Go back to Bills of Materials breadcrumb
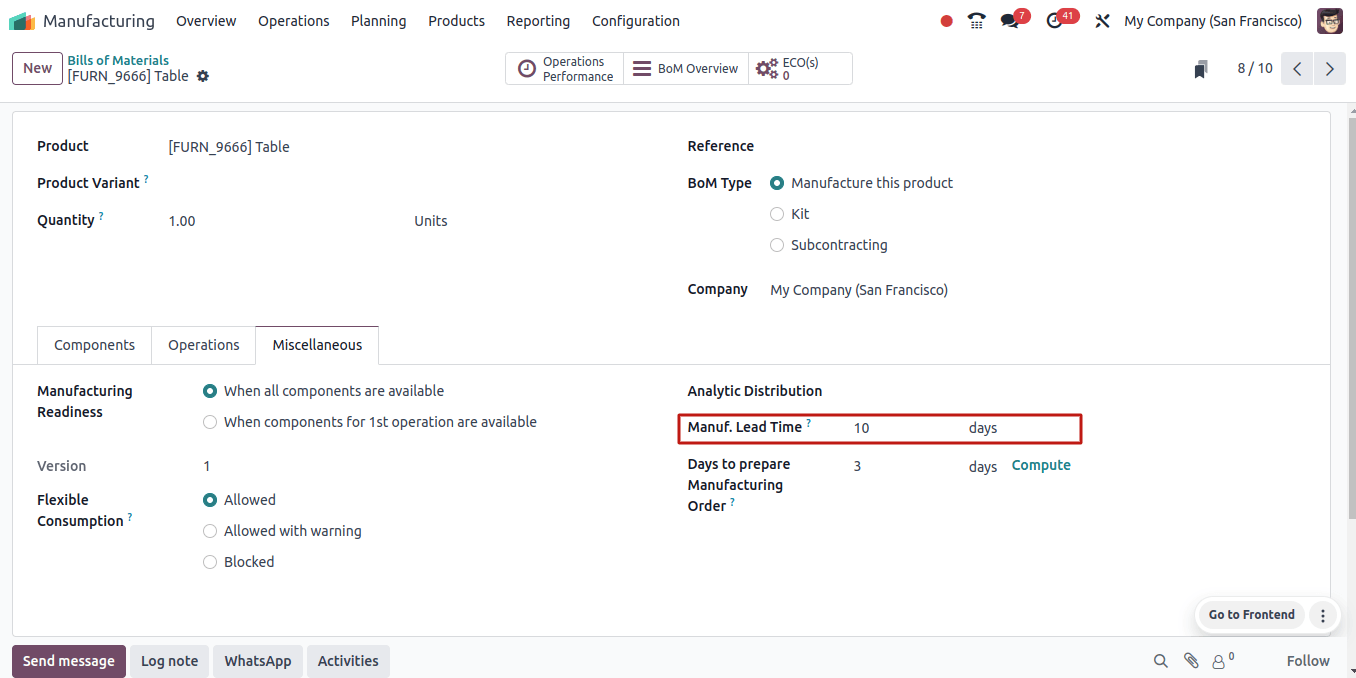Screen dimensions: 1356x678 [118, 61]
